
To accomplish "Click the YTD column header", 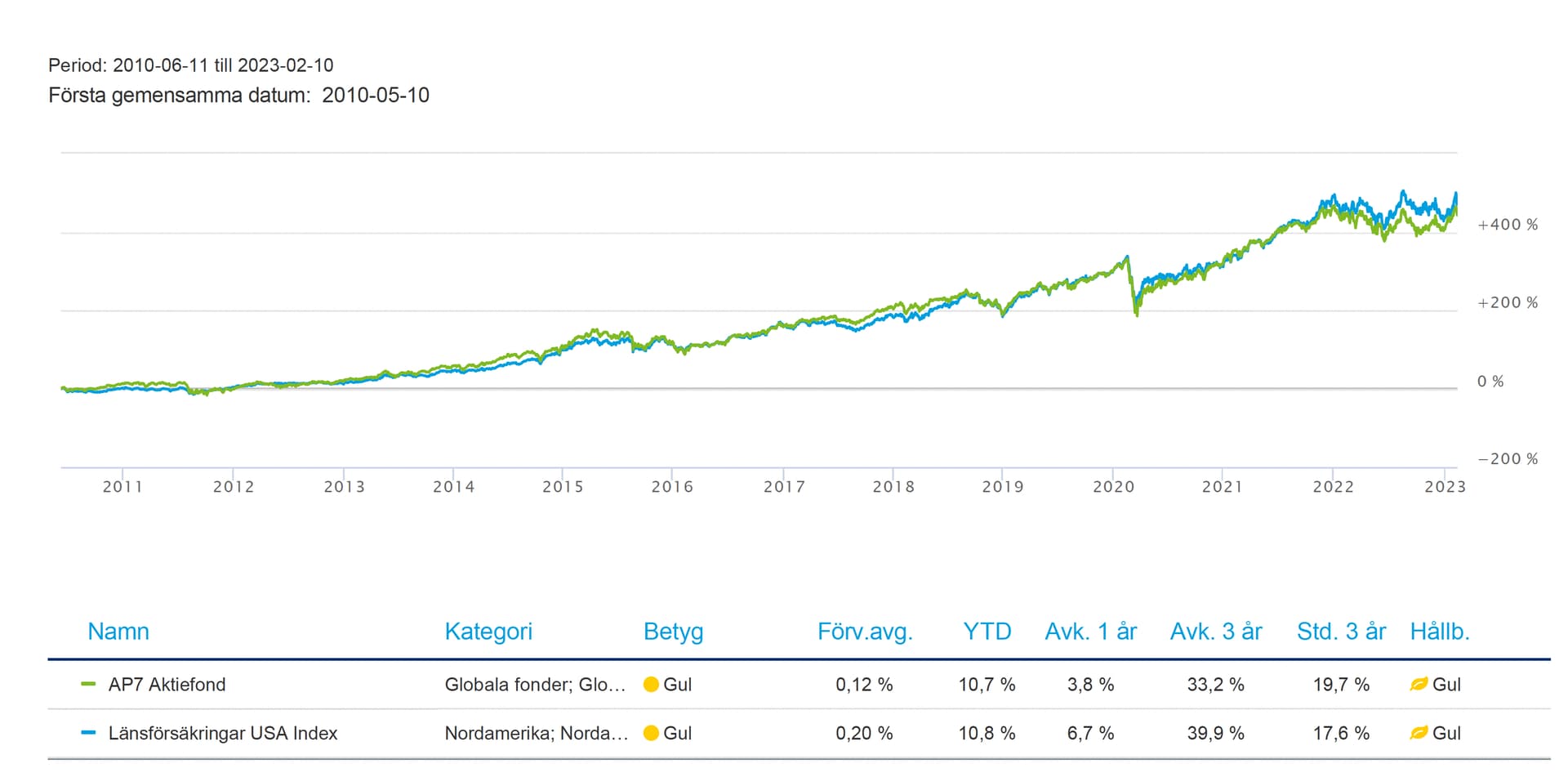I will [x=987, y=632].
